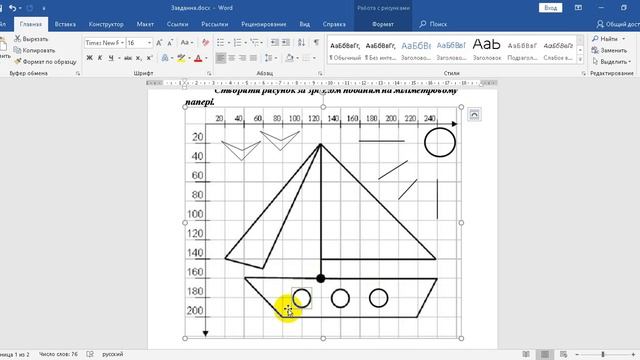The width and height of the screenshot is (640, 360).
Task: Switch to Web Layout view icon
Action: 563,354
